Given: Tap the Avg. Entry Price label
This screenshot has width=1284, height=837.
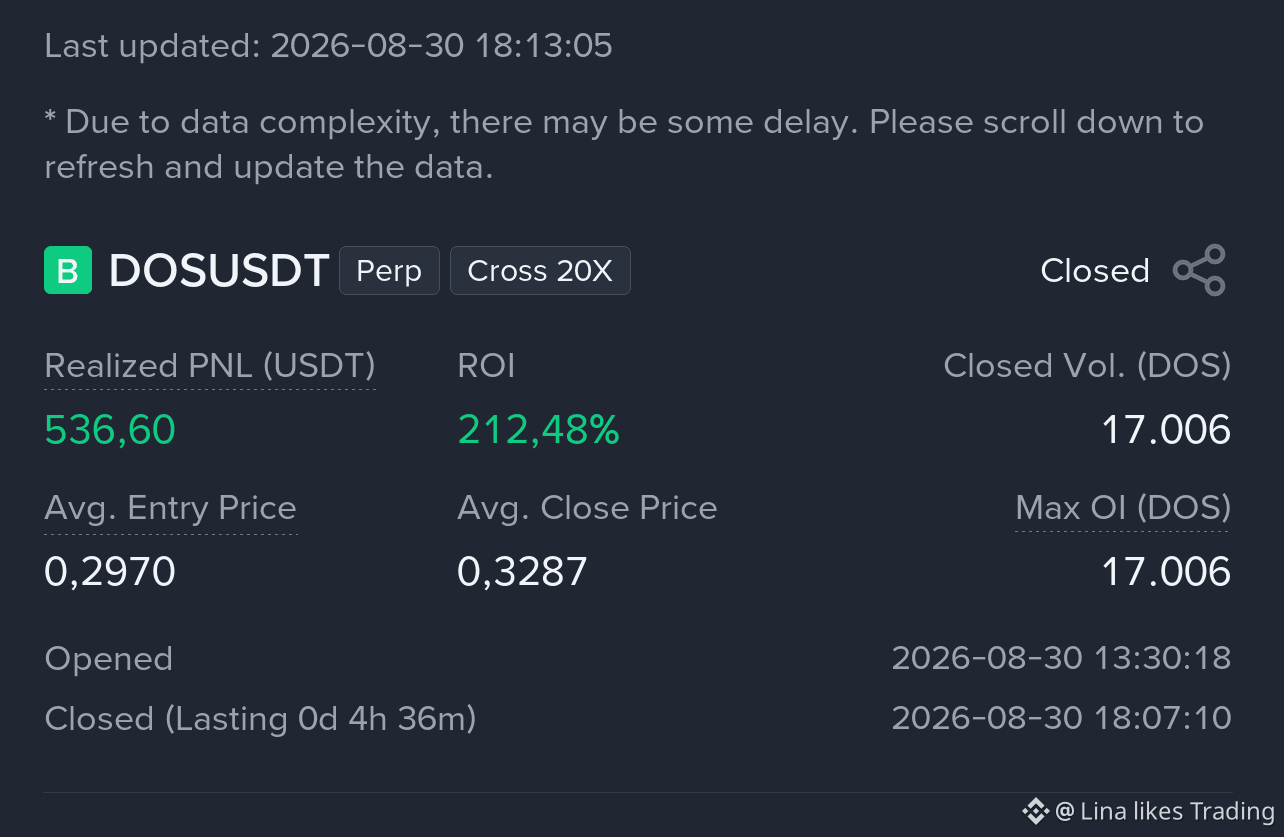Looking at the screenshot, I should [171, 508].
